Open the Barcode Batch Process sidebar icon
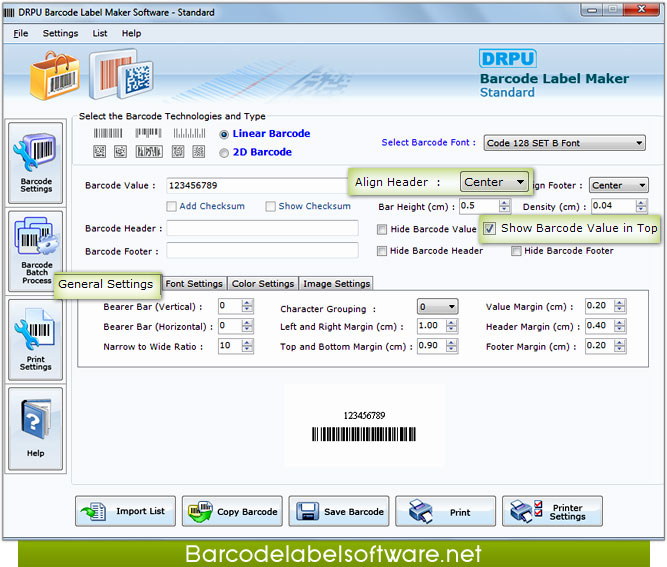The width and height of the screenshot is (667, 567). pos(36,251)
